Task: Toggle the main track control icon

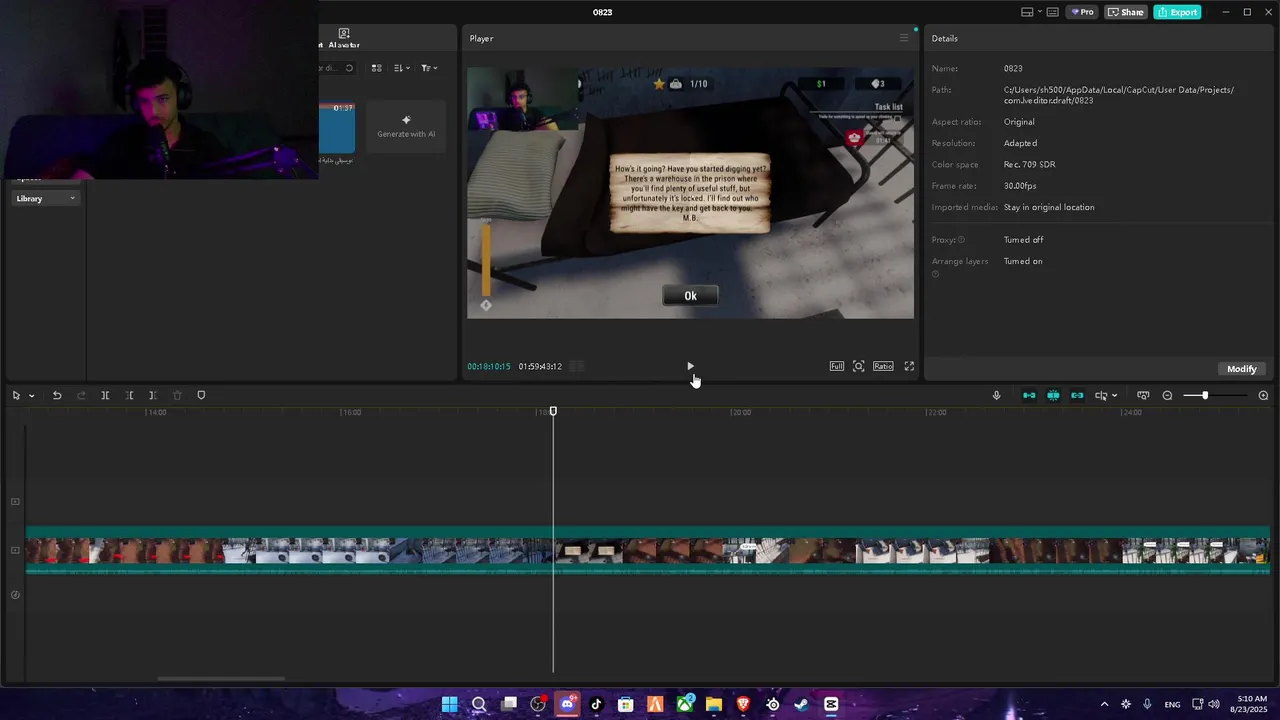Action: coord(15,550)
